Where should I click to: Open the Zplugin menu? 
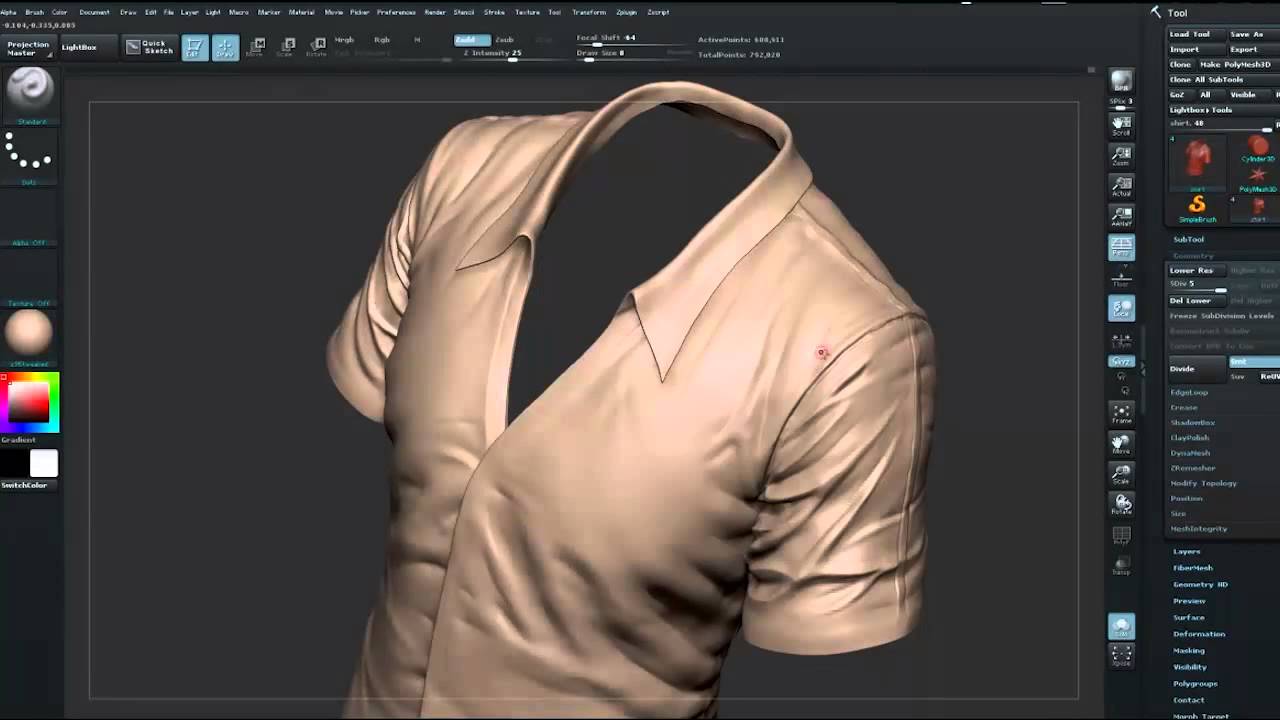(x=626, y=12)
